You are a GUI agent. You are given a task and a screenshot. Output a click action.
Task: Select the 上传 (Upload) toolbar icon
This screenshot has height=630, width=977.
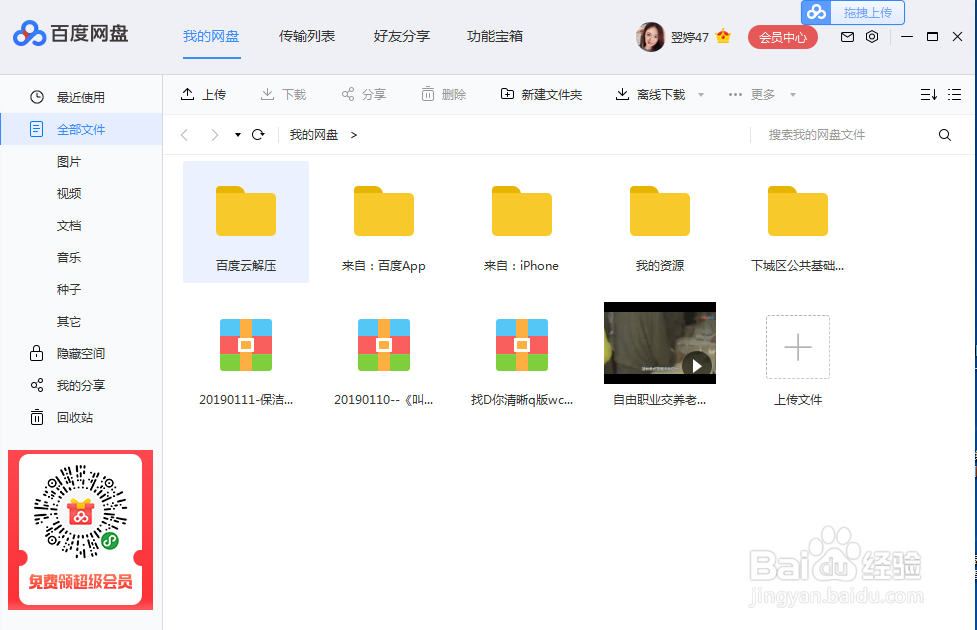coord(203,93)
